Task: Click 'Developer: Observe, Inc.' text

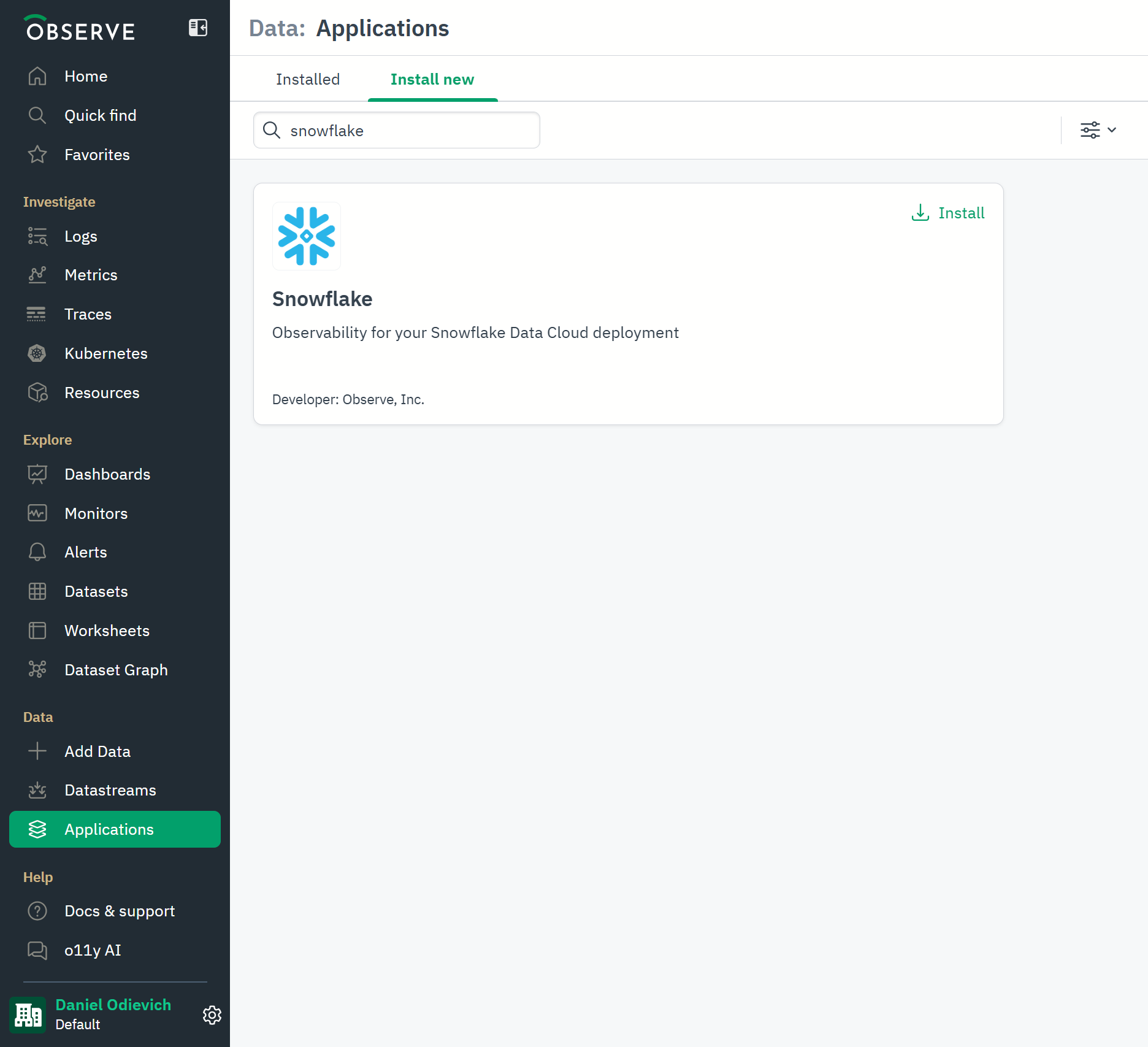Action: point(348,399)
